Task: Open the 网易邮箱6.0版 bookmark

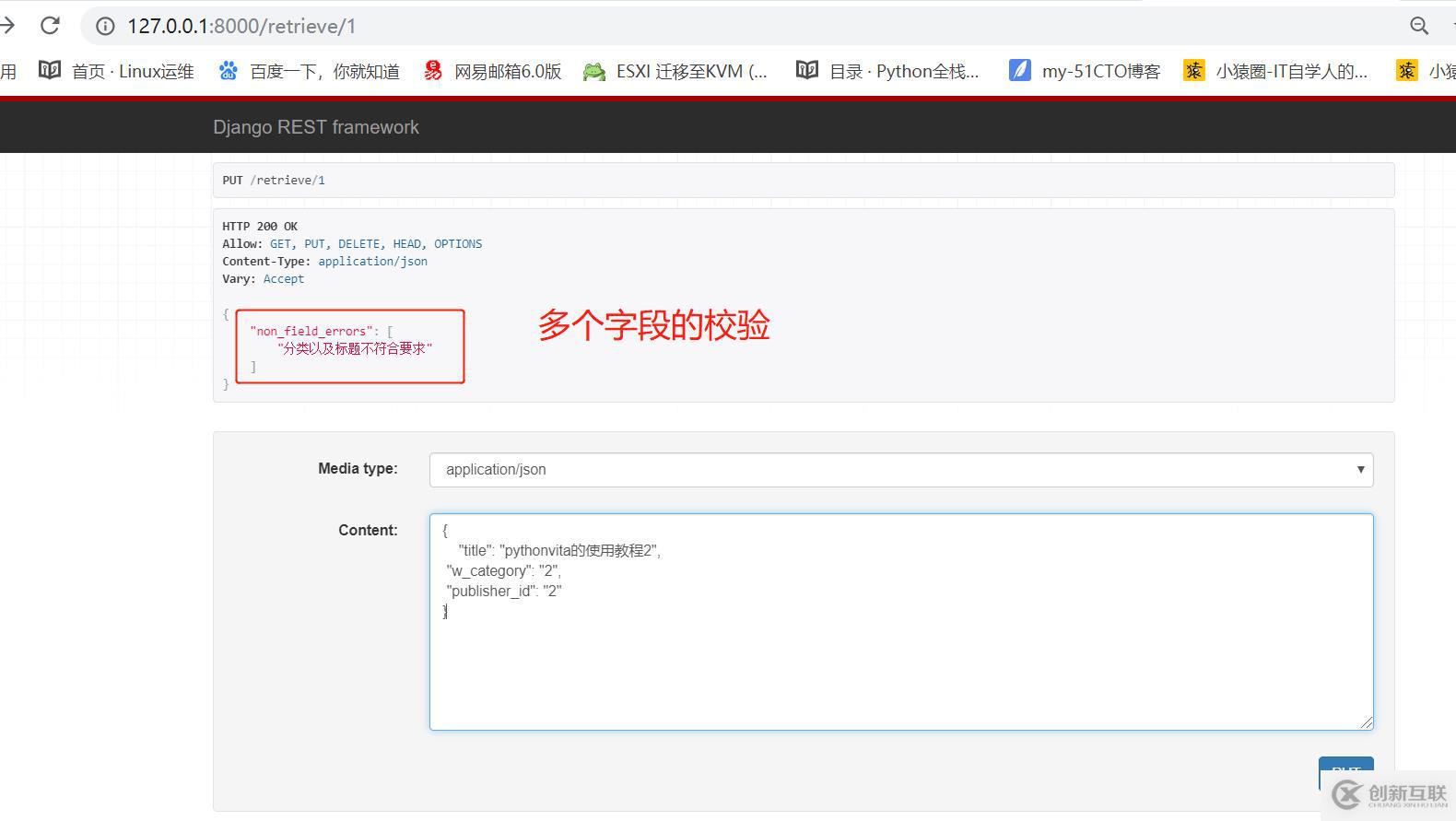Action: 492,71
